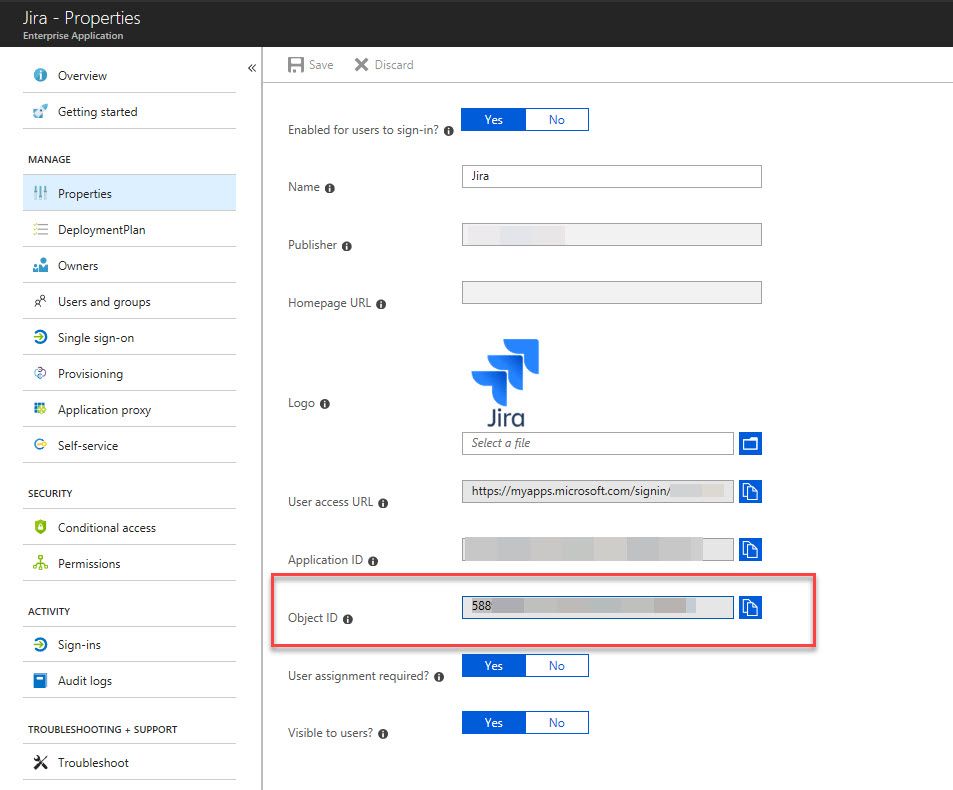Click the Discard button
Image resolution: width=953 pixels, height=790 pixels.
click(384, 65)
